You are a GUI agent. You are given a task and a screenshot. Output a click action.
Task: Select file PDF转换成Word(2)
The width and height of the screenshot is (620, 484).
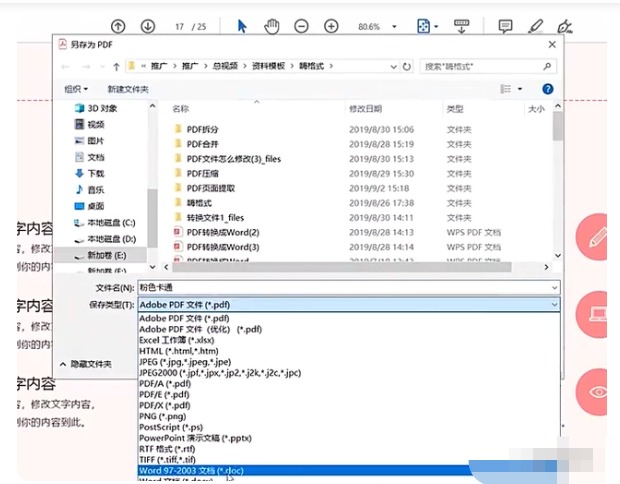tap(217, 232)
